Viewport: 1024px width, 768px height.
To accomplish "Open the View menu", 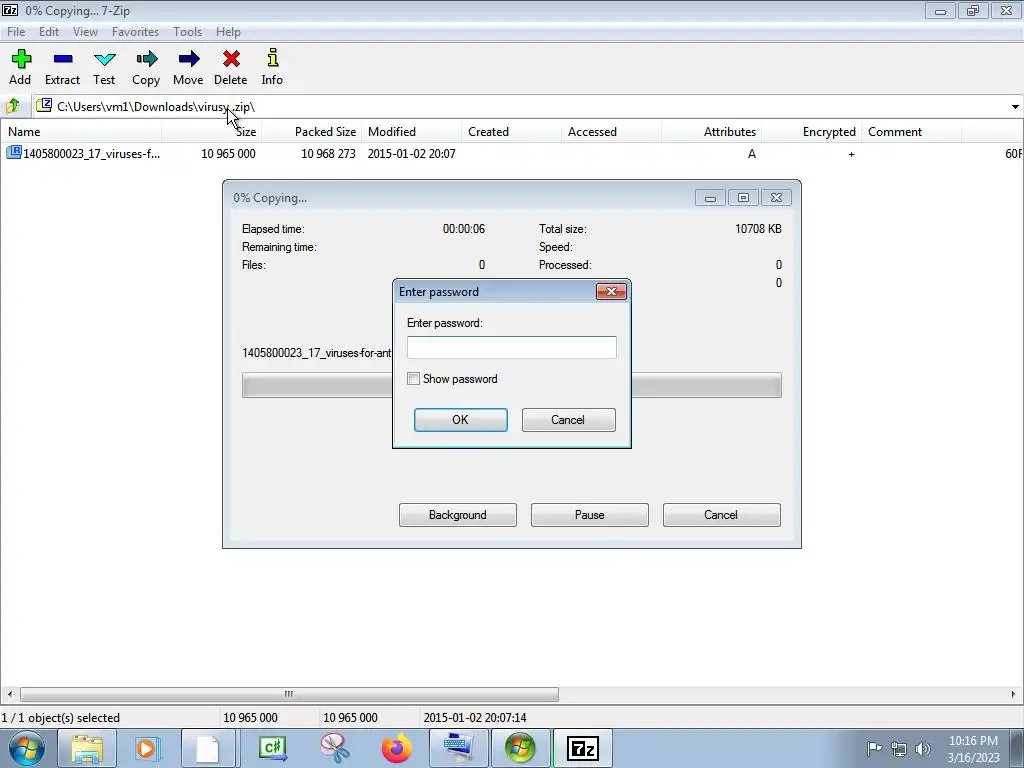I will (85, 31).
